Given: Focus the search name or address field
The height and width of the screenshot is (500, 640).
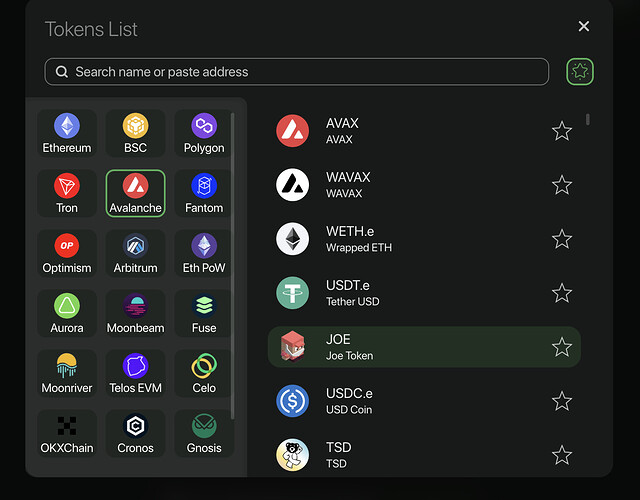Looking at the screenshot, I should pos(297,72).
